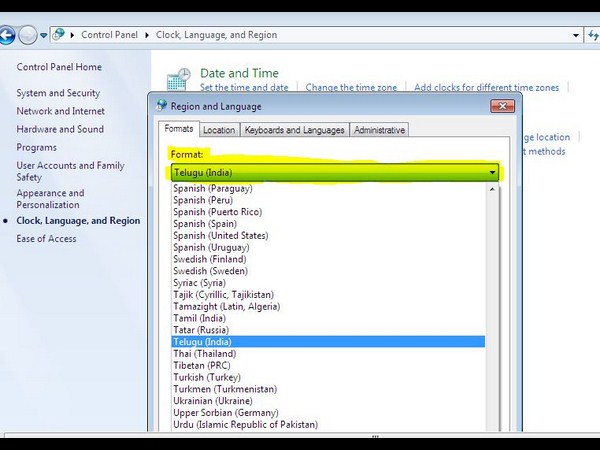The image size is (600, 450).
Task: Click the Region and Language globe icon
Action: (163, 106)
